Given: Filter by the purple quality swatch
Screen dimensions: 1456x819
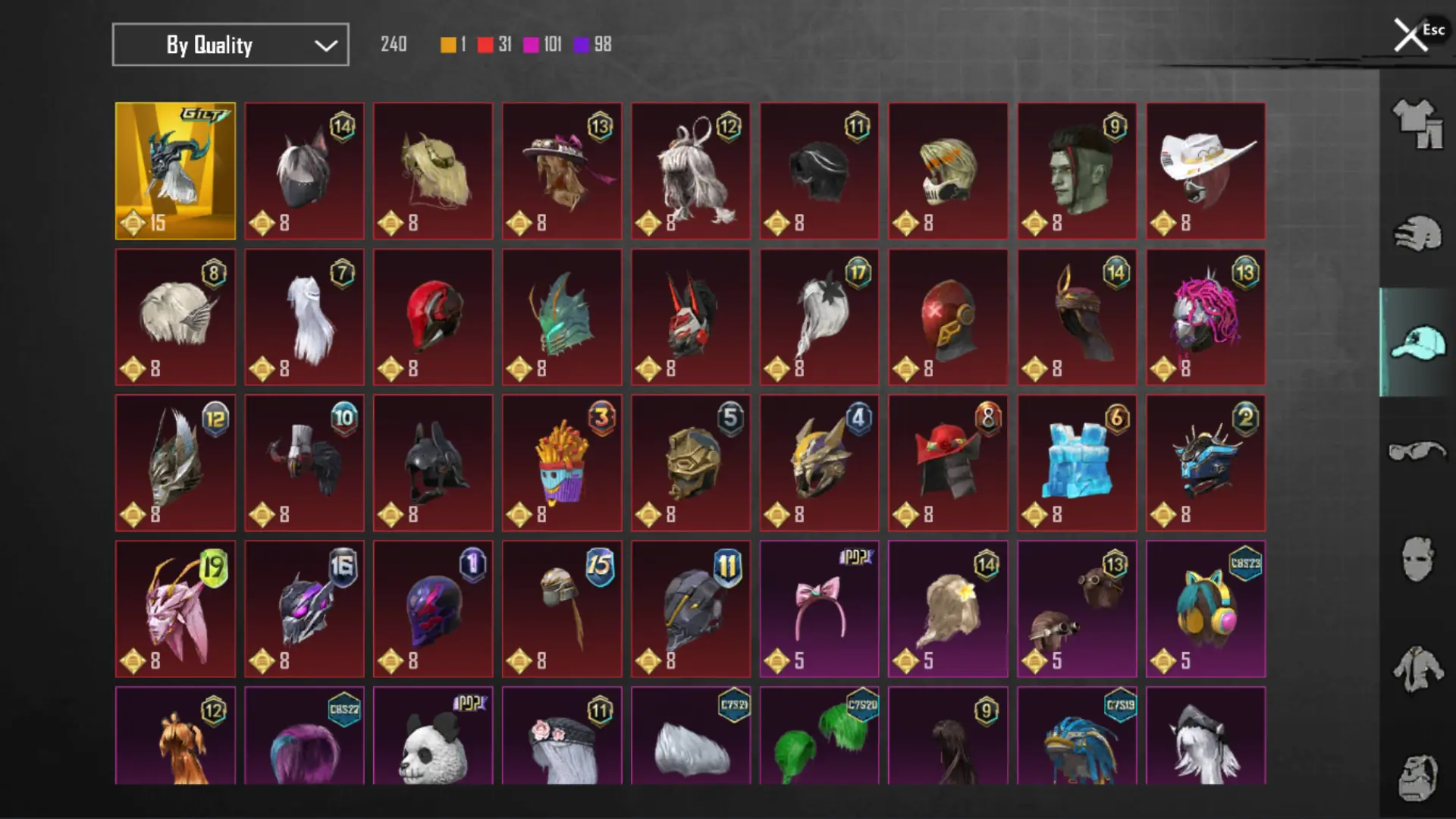Looking at the screenshot, I should click(x=581, y=45).
